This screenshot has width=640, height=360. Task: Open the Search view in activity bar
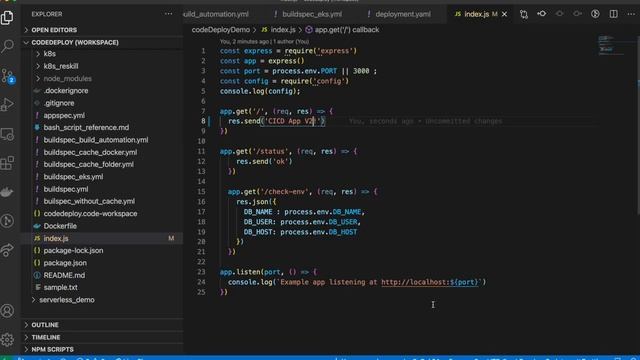pos(7,46)
